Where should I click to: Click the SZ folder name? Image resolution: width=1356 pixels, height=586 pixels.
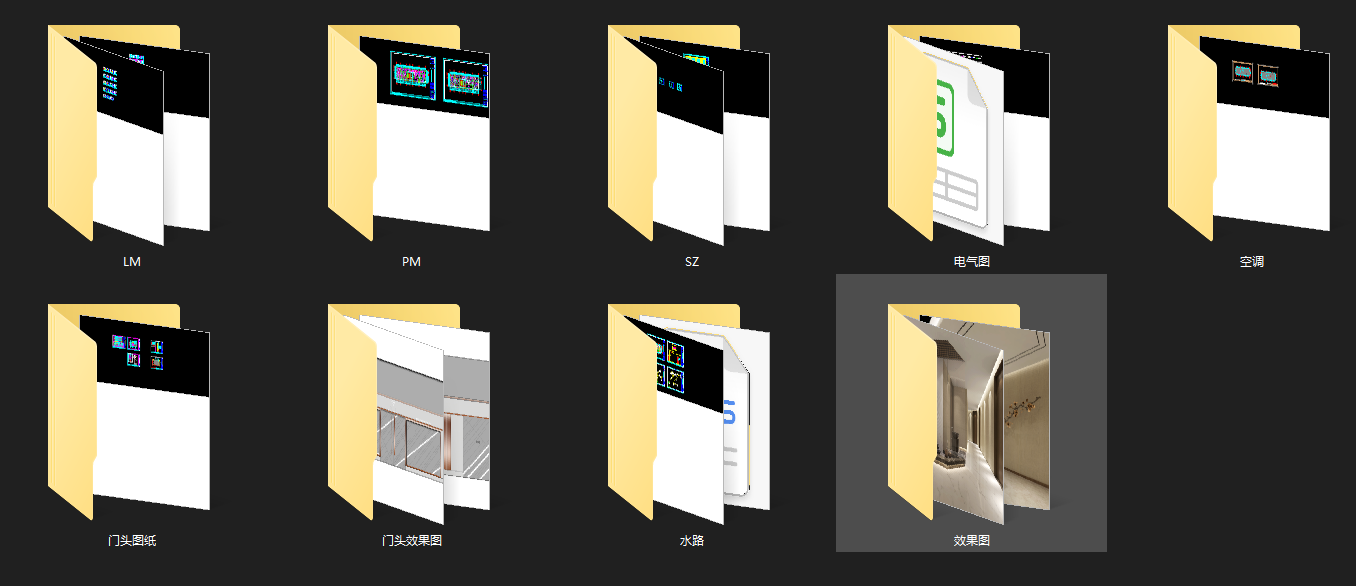coord(692,262)
